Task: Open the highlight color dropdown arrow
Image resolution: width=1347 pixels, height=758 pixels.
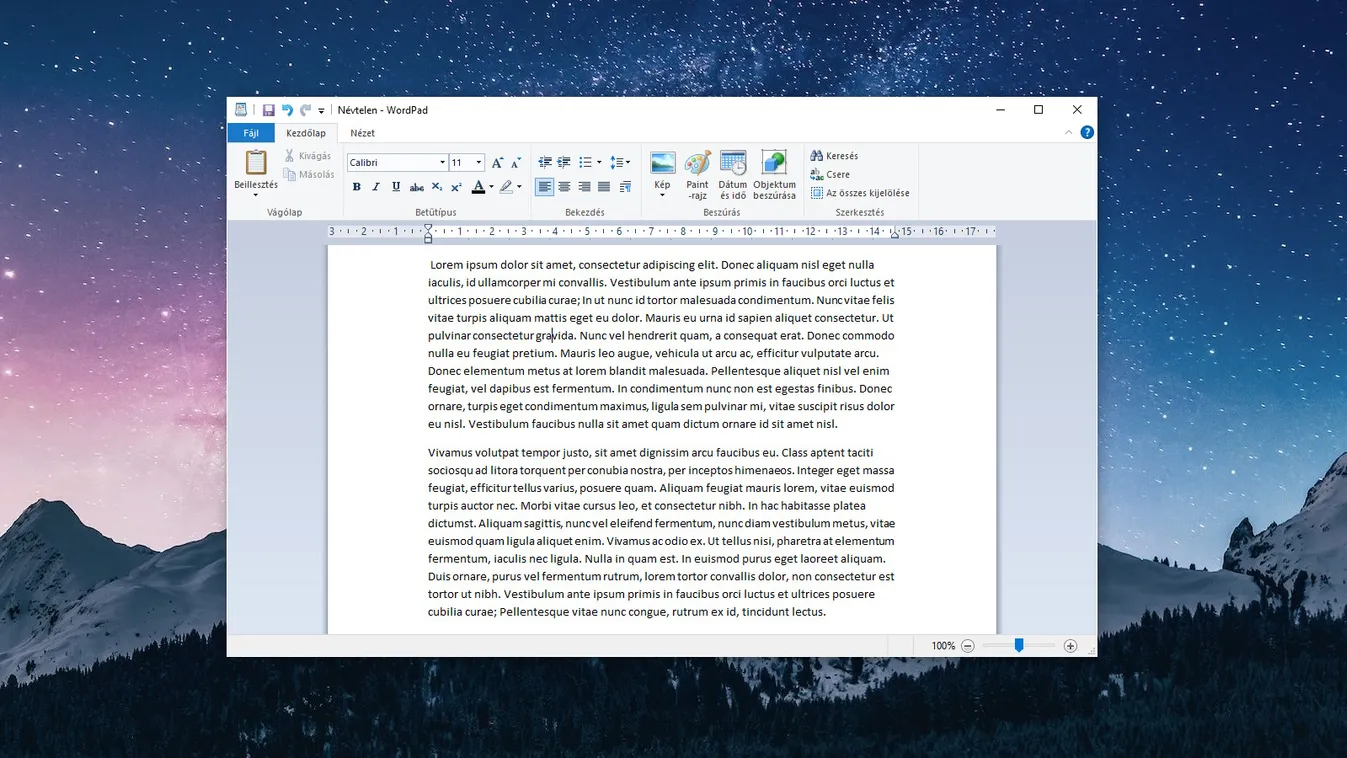Action: [519, 187]
